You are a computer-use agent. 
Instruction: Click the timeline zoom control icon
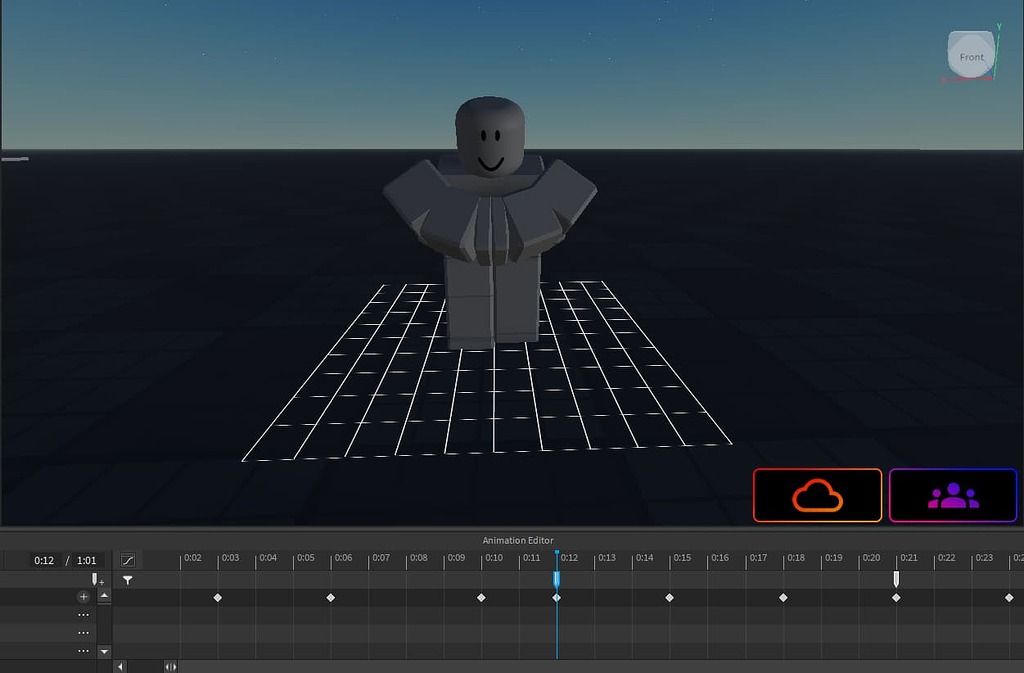tap(171, 666)
